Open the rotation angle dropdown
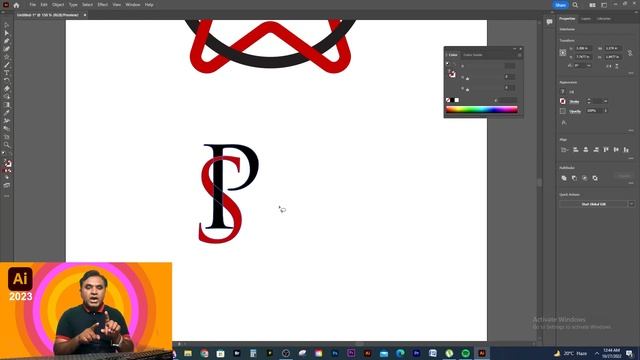The height and width of the screenshot is (360, 640). (x=589, y=65)
